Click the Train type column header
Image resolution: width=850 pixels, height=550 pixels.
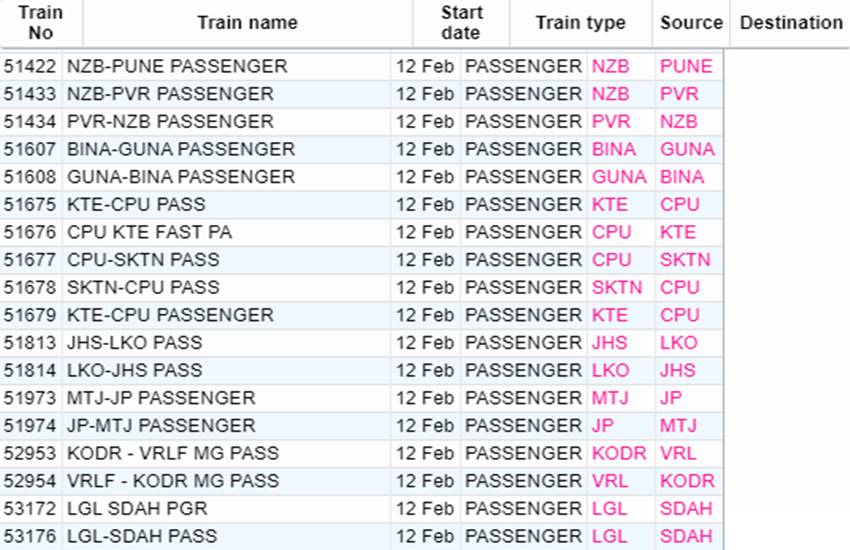click(581, 23)
